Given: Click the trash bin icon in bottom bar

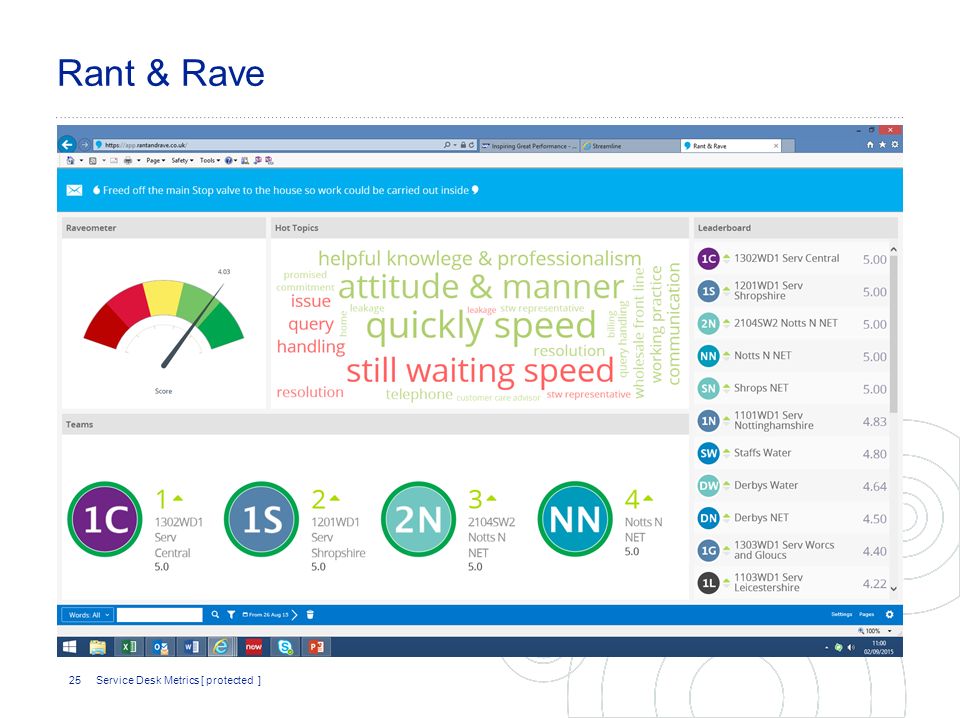Looking at the screenshot, I should pyautogui.click(x=310, y=615).
